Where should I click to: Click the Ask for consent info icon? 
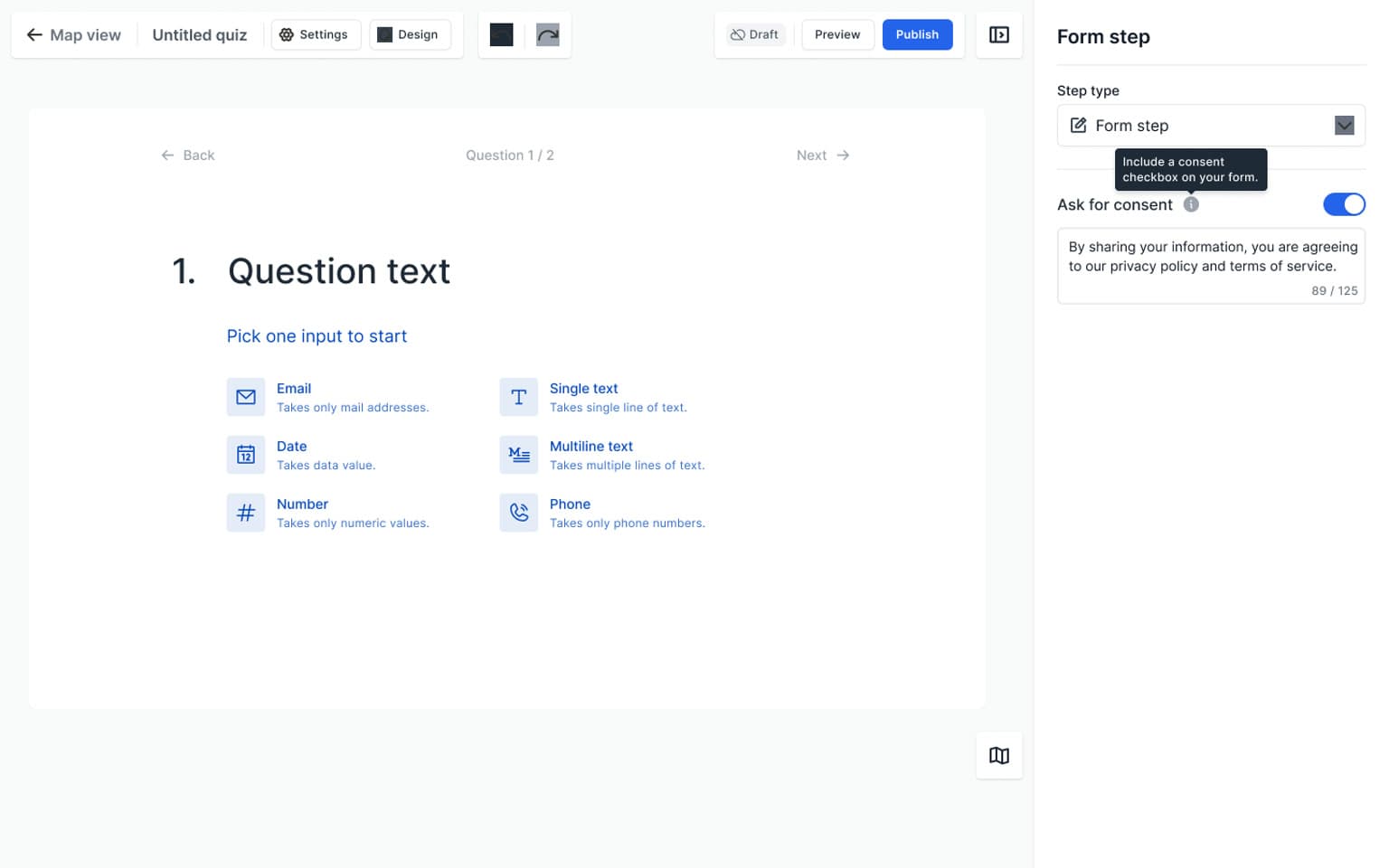click(x=1191, y=204)
